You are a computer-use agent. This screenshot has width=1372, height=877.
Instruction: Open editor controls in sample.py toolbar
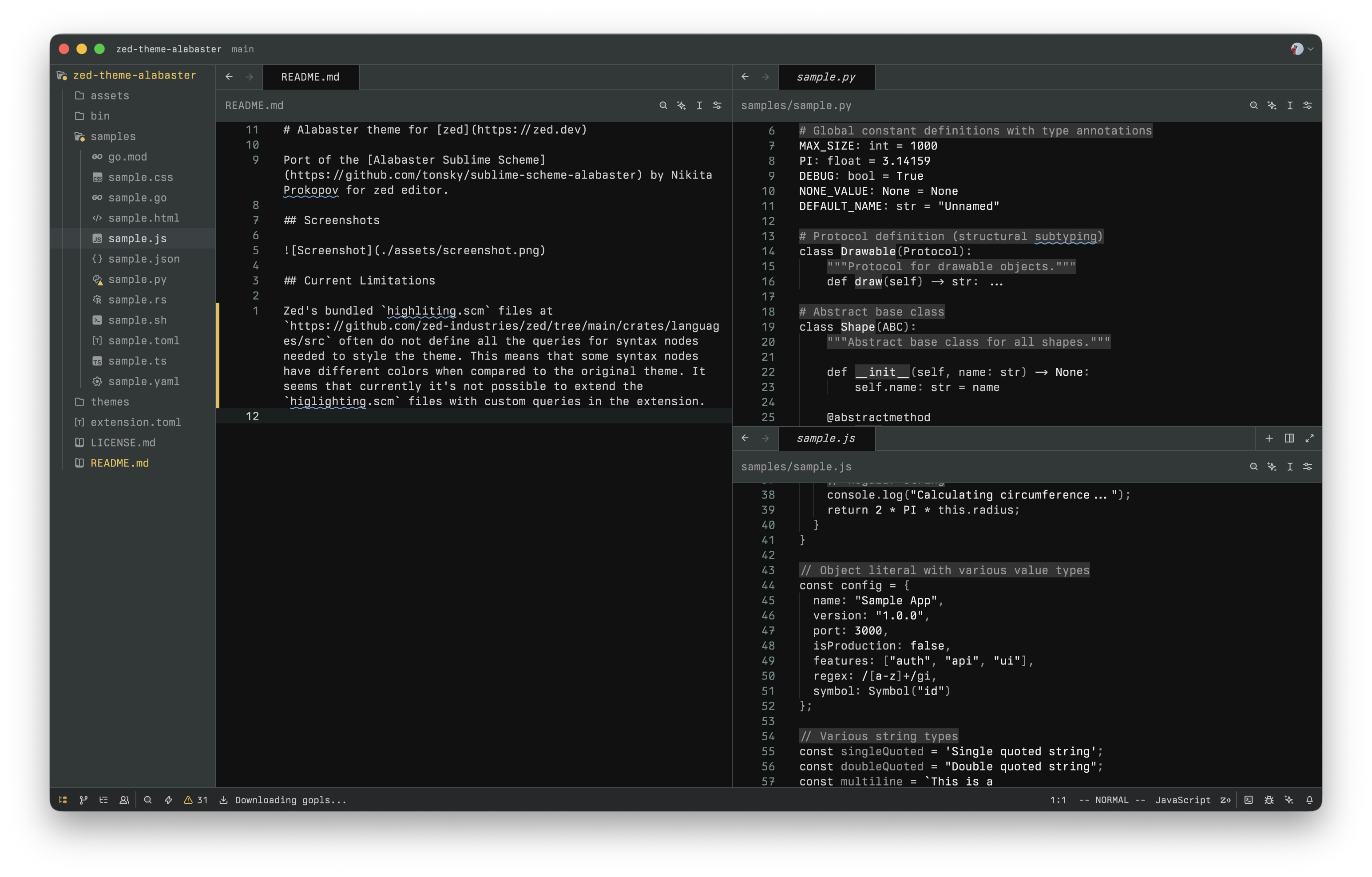1308,105
